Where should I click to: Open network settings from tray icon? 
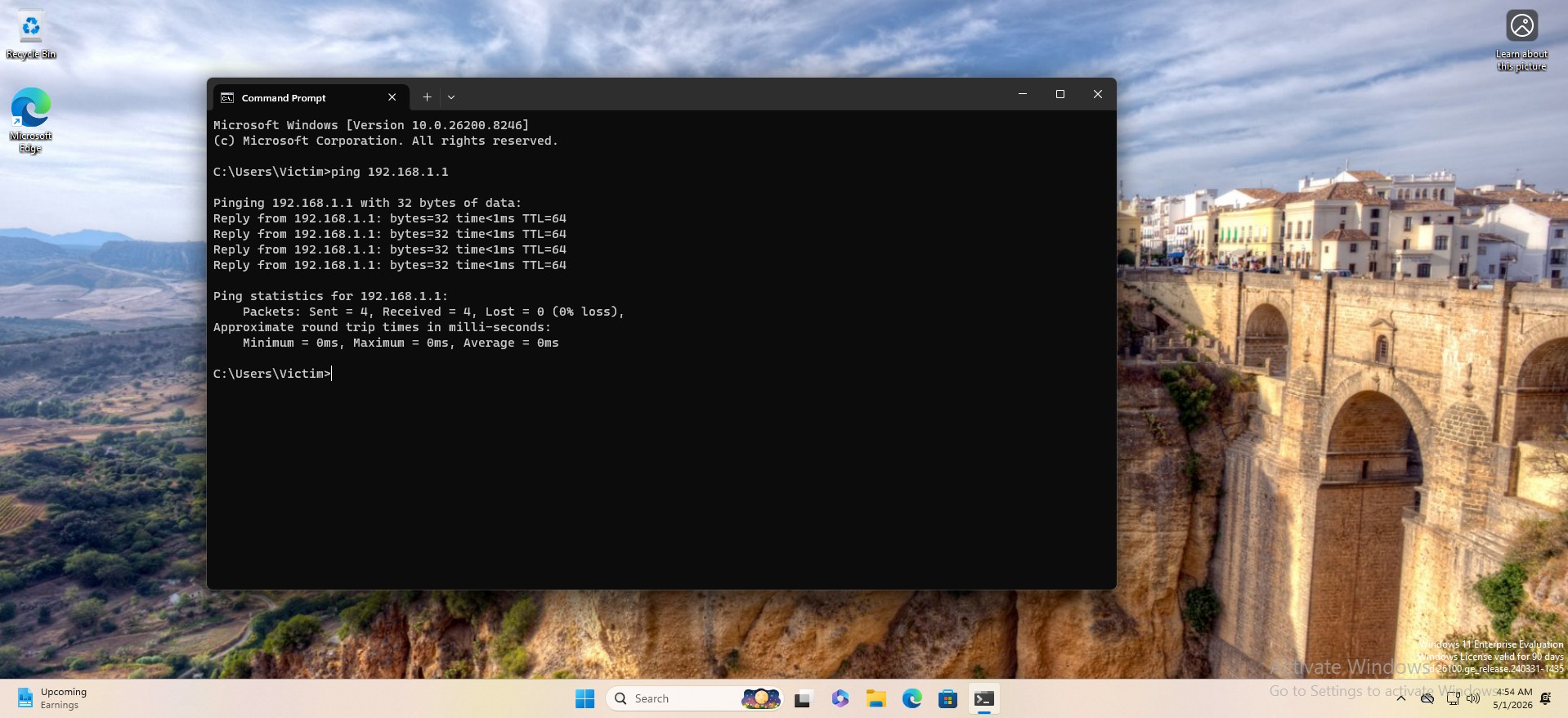tap(1452, 698)
